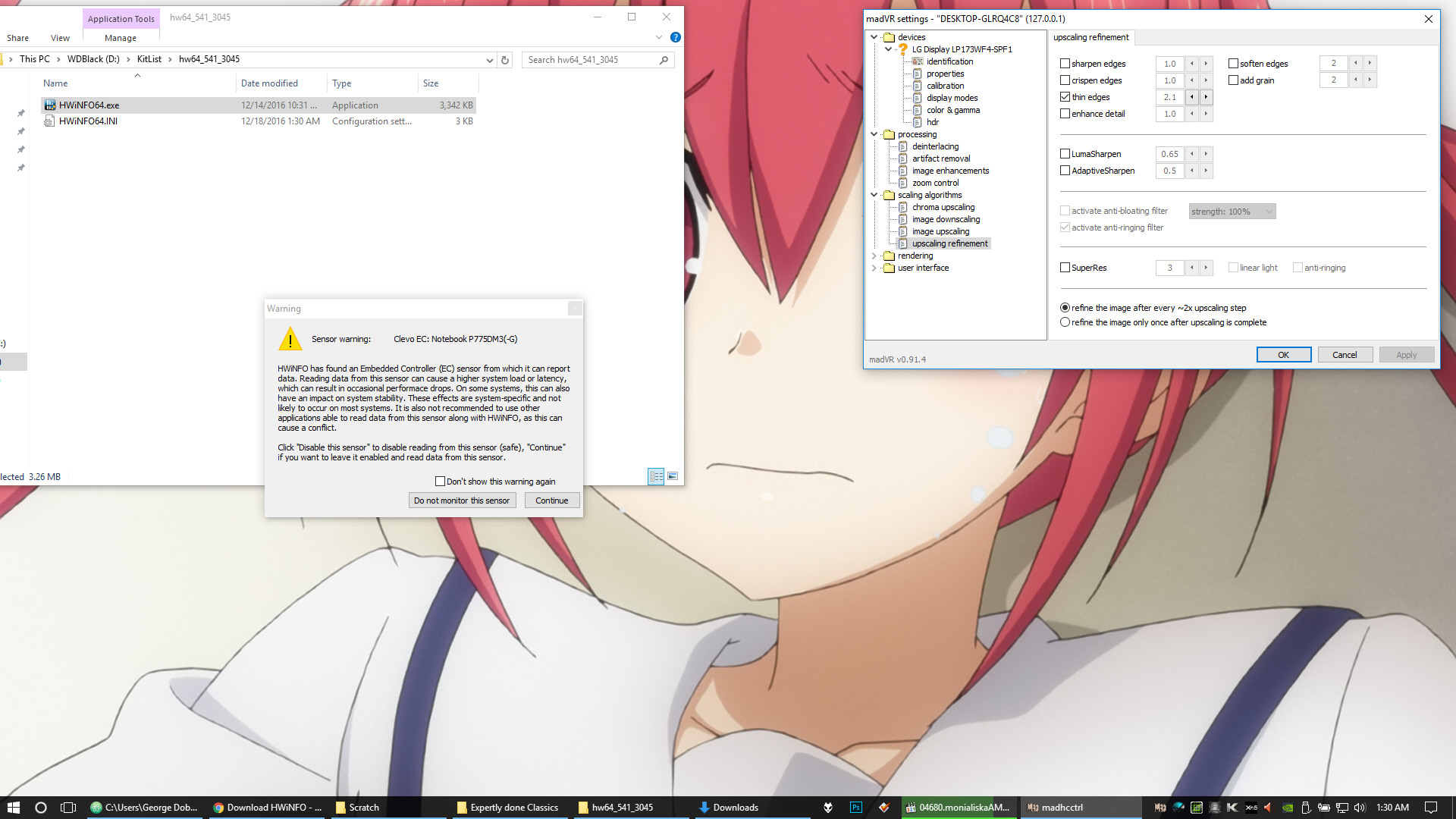Open the Manage ribbon tab
The height and width of the screenshot is (819, 1456).
coord(121,38)
